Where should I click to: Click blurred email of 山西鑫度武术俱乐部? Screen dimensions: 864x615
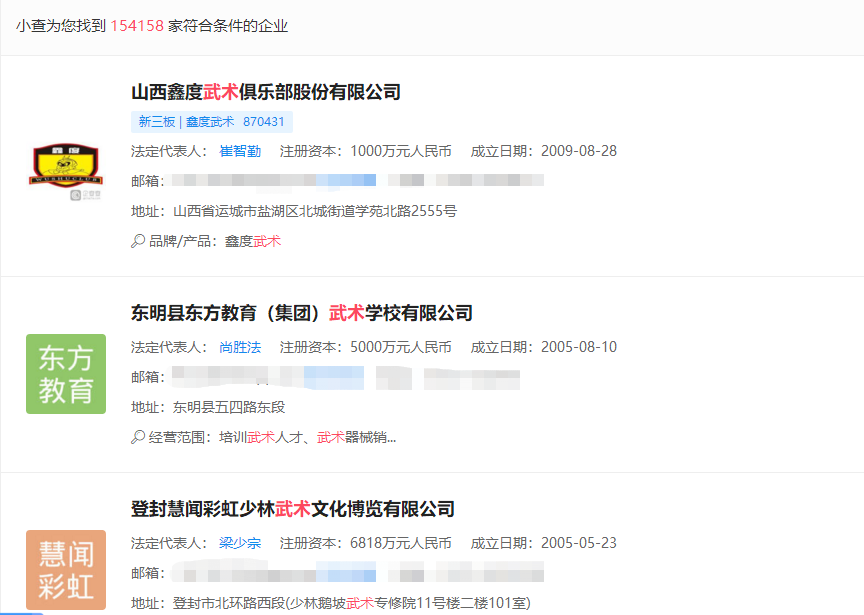(358, 180)
